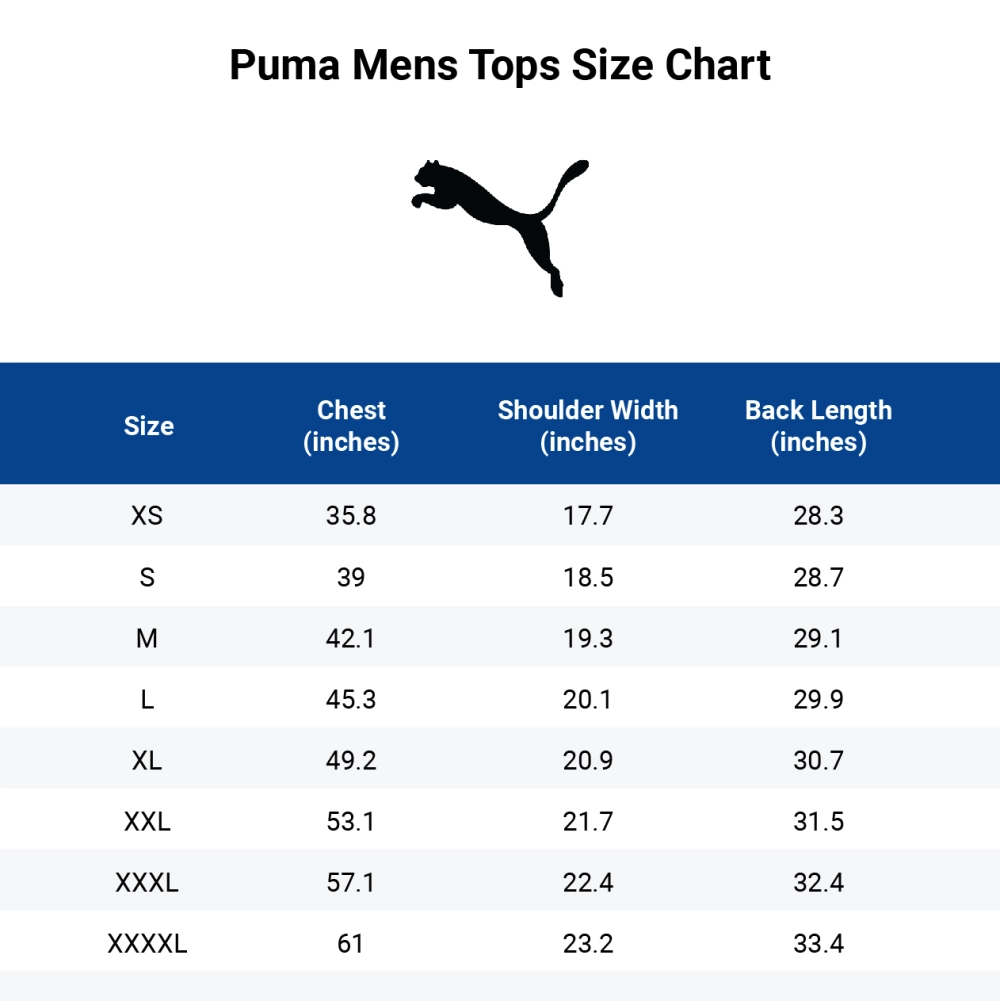Click the Shoulder Width (inches) header

click(x=588, y=426)
